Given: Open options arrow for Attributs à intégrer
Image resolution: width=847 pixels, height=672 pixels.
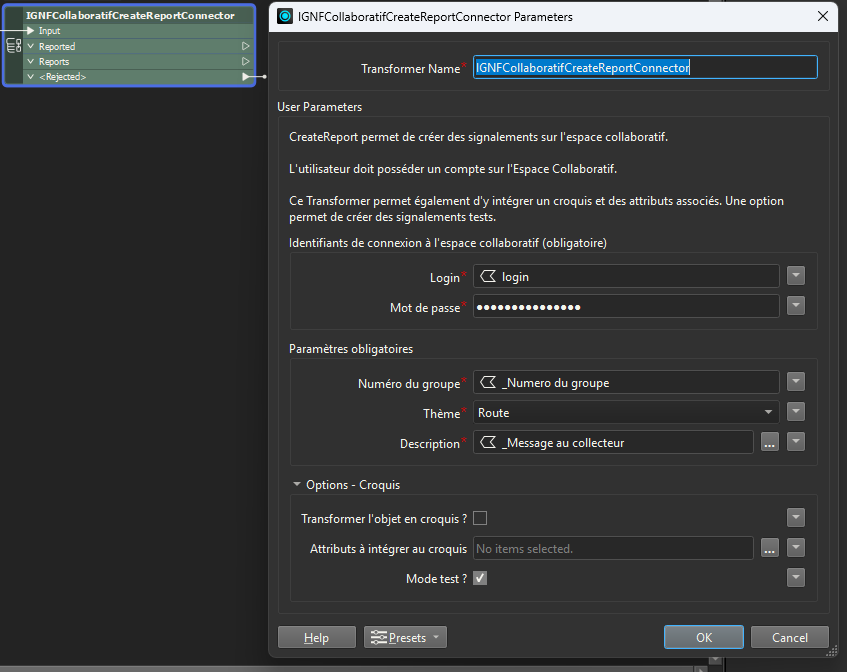Looking at the screenshot, I should pos(796,548).
